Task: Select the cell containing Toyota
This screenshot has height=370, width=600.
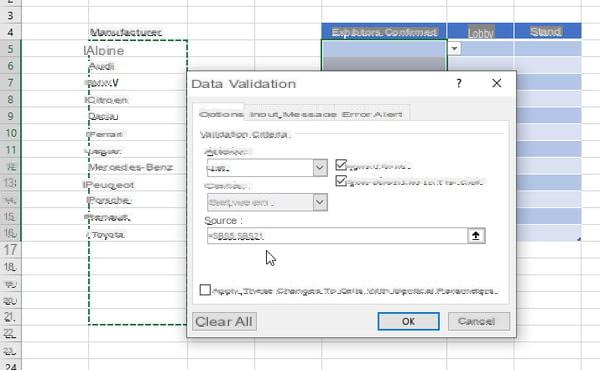Action: (x=138, y=234)
